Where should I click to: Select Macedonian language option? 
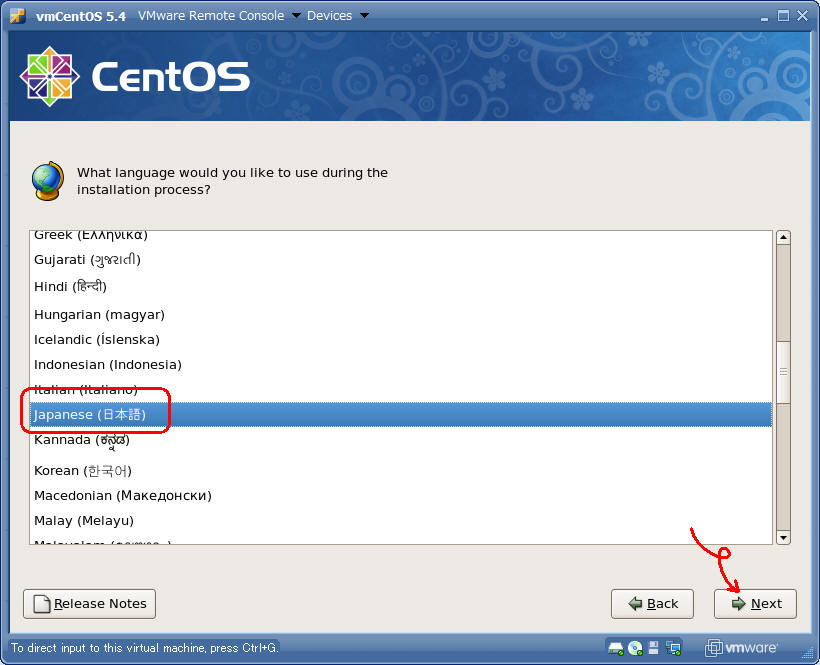point(122,495)
